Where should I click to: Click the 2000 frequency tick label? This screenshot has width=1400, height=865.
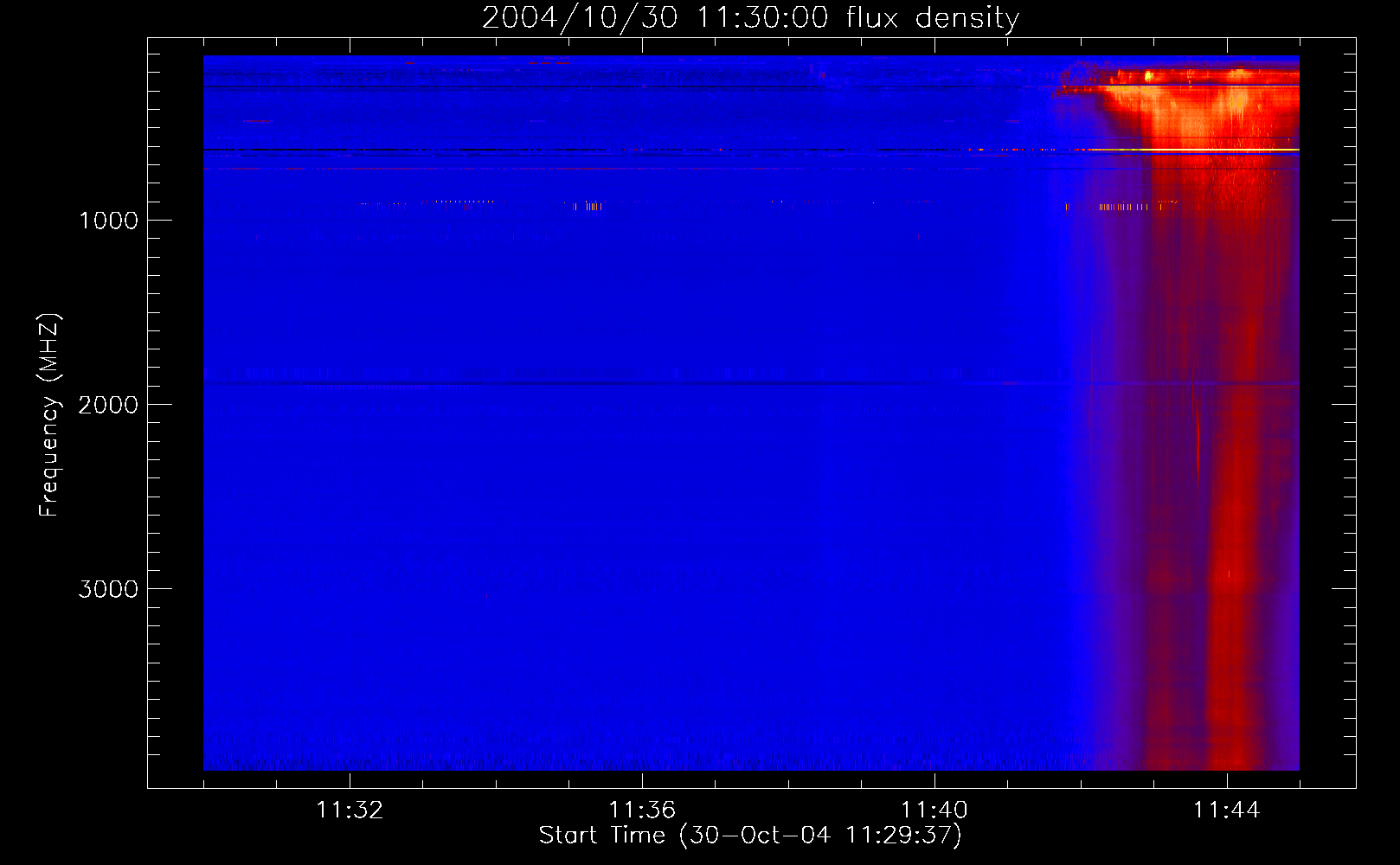coord(109,405)
